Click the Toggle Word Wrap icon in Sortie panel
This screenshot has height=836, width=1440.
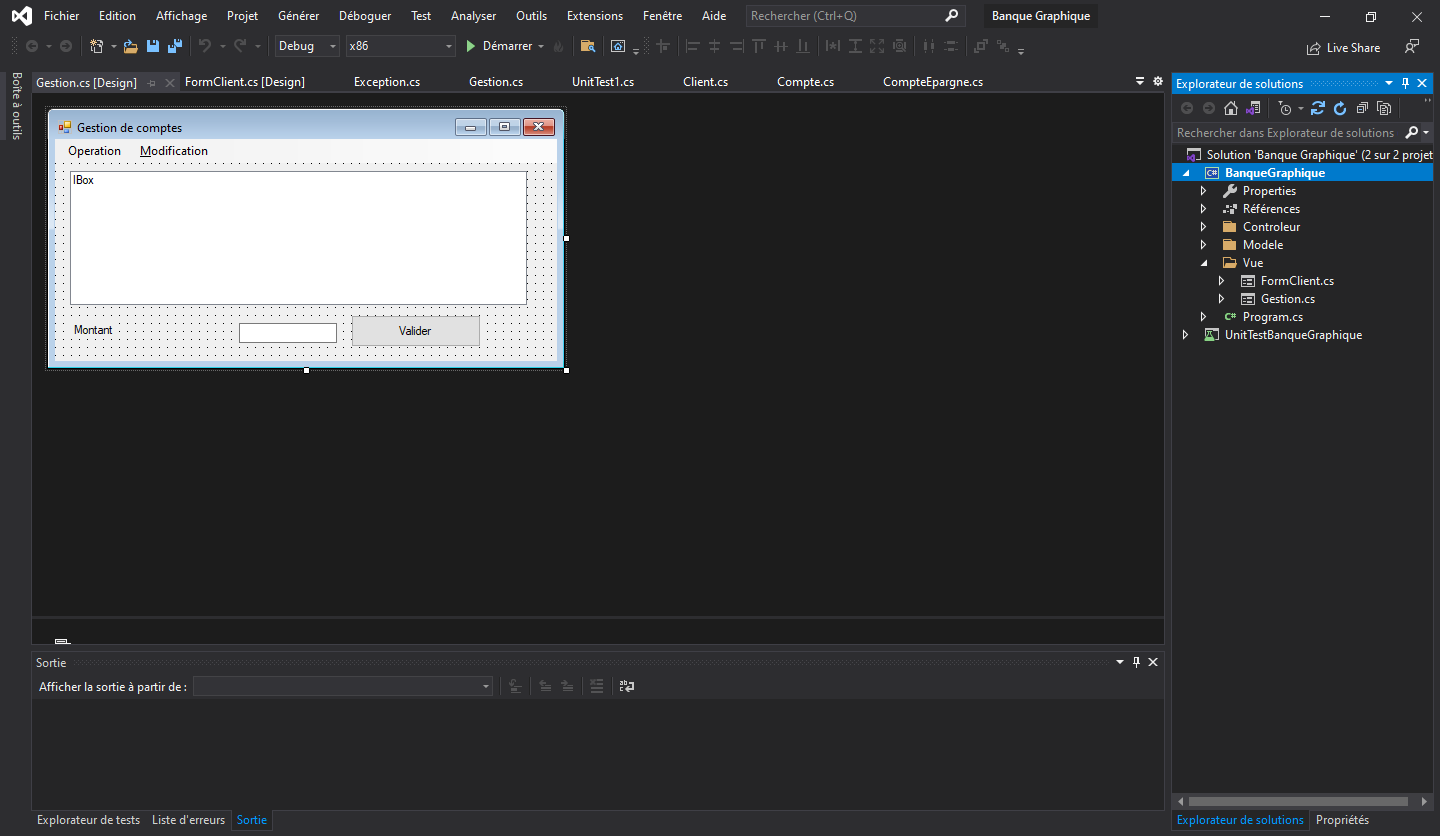tap(627, 686)
